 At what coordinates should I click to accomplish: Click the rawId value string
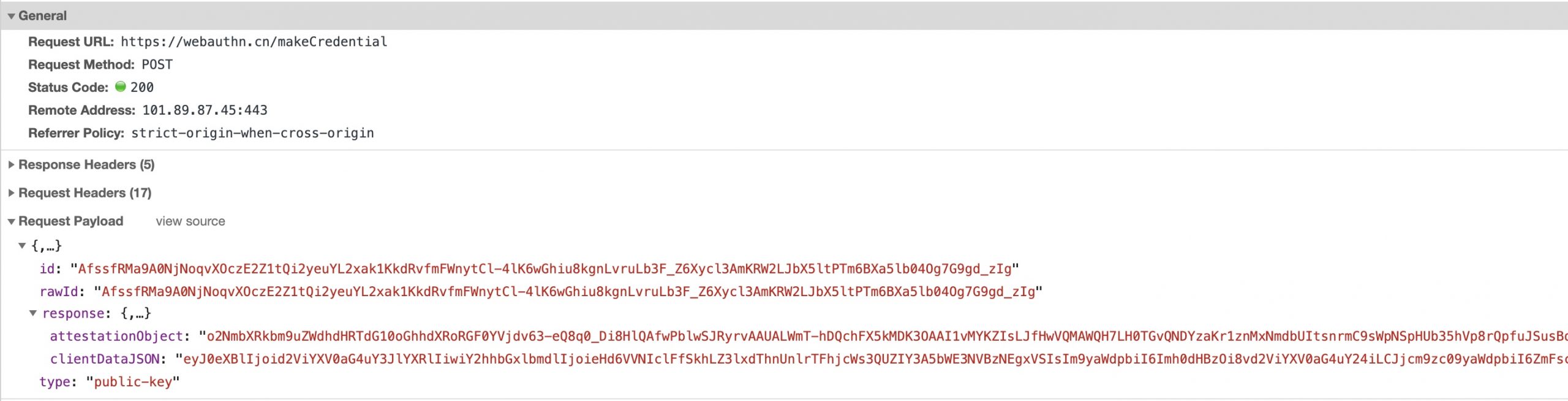click(x=568, y=291)
